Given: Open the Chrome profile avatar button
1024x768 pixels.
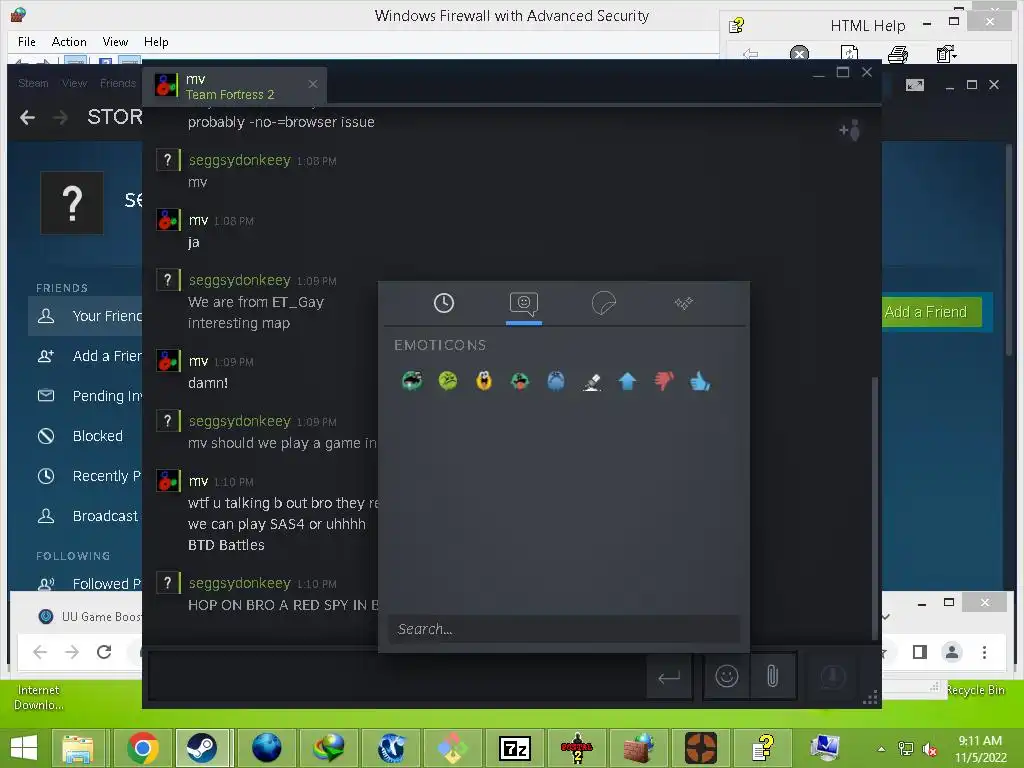Looking at the screenshot, I should coord(952,652).
